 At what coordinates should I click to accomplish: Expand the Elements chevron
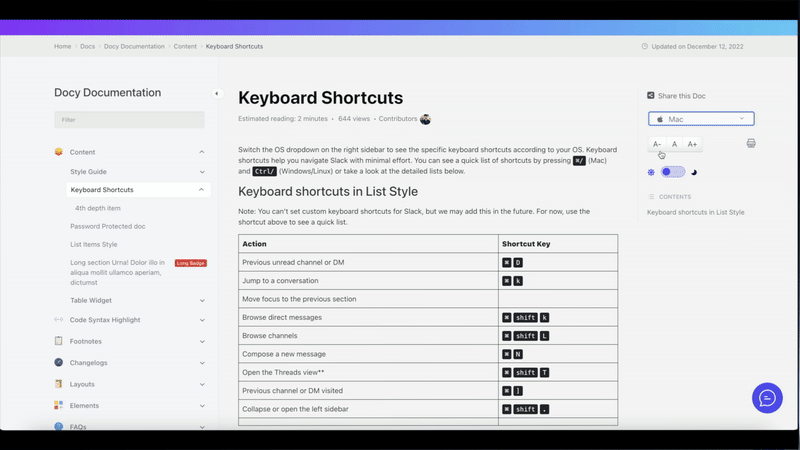202,406
